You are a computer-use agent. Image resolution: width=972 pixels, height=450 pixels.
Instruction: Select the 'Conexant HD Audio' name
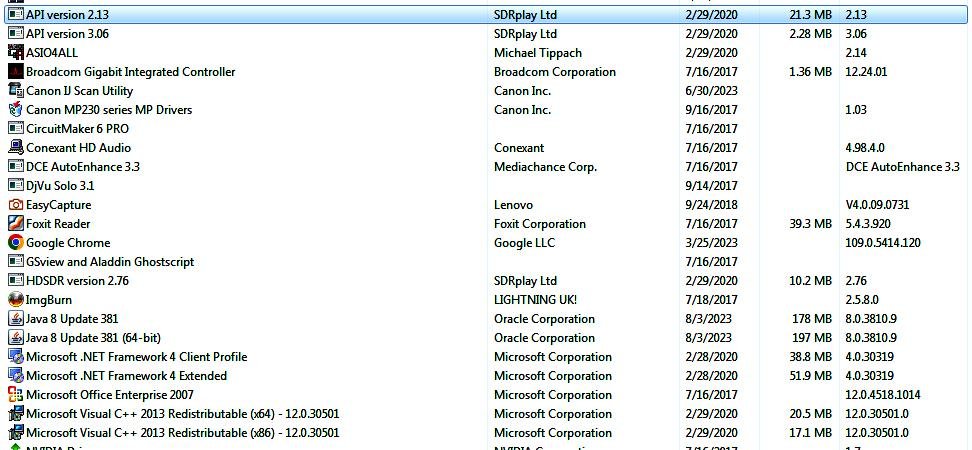coord(79,148)
